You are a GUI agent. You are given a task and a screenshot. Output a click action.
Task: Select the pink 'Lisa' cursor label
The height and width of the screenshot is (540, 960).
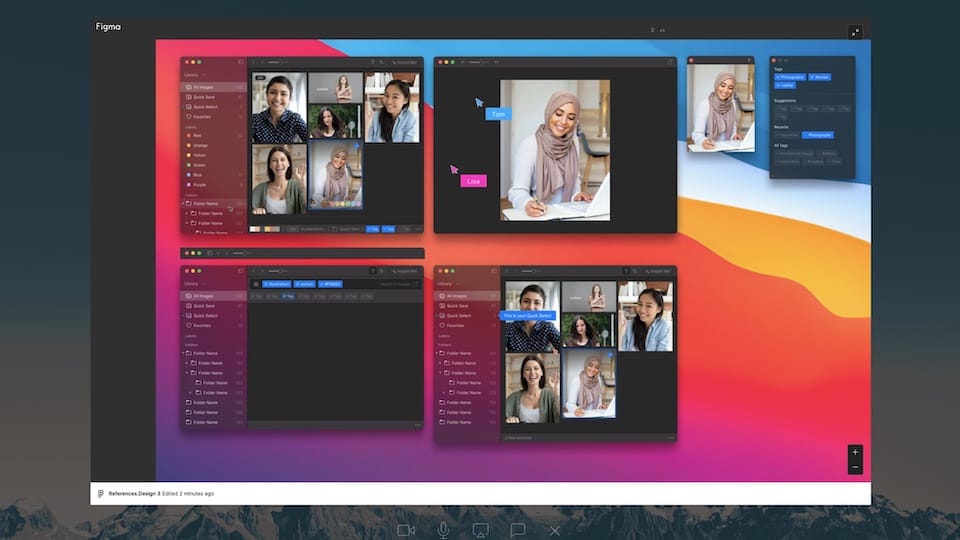(473, 181)
